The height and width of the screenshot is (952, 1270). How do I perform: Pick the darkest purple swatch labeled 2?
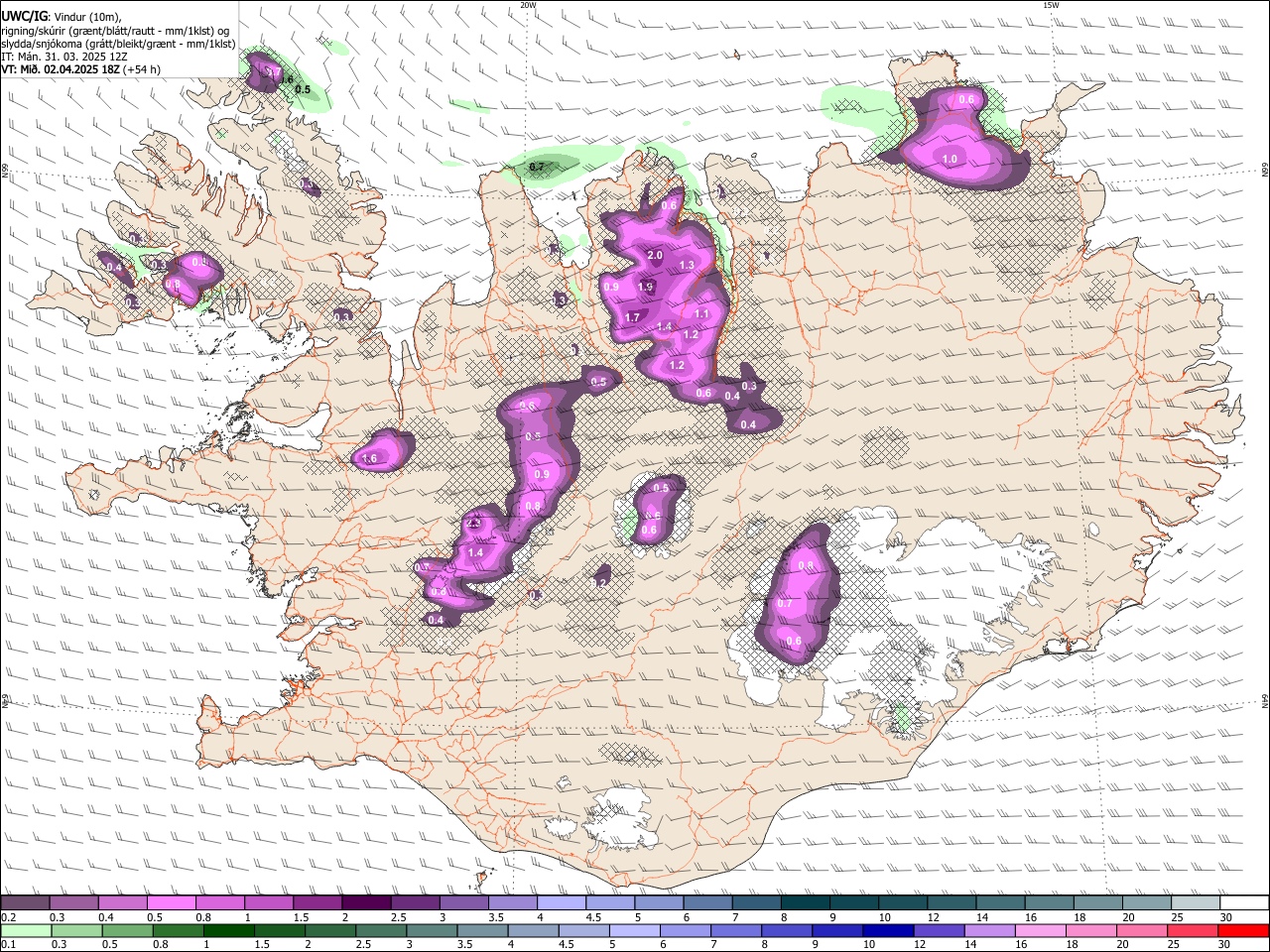click(366, 902)
